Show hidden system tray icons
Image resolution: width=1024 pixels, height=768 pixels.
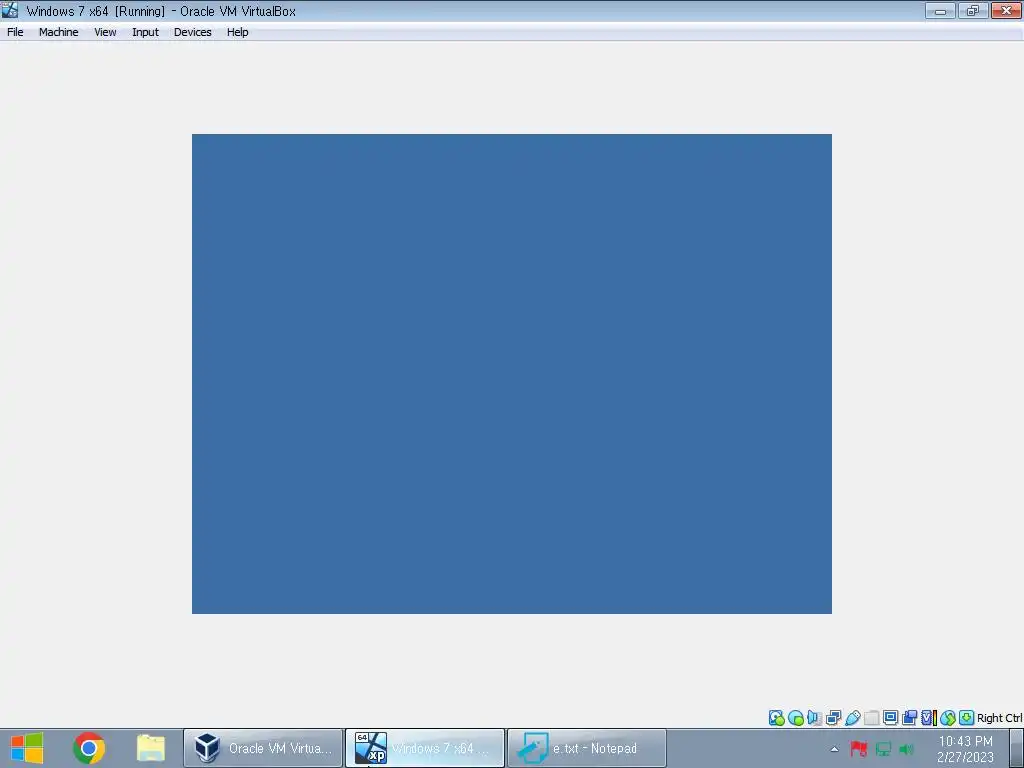834,749
